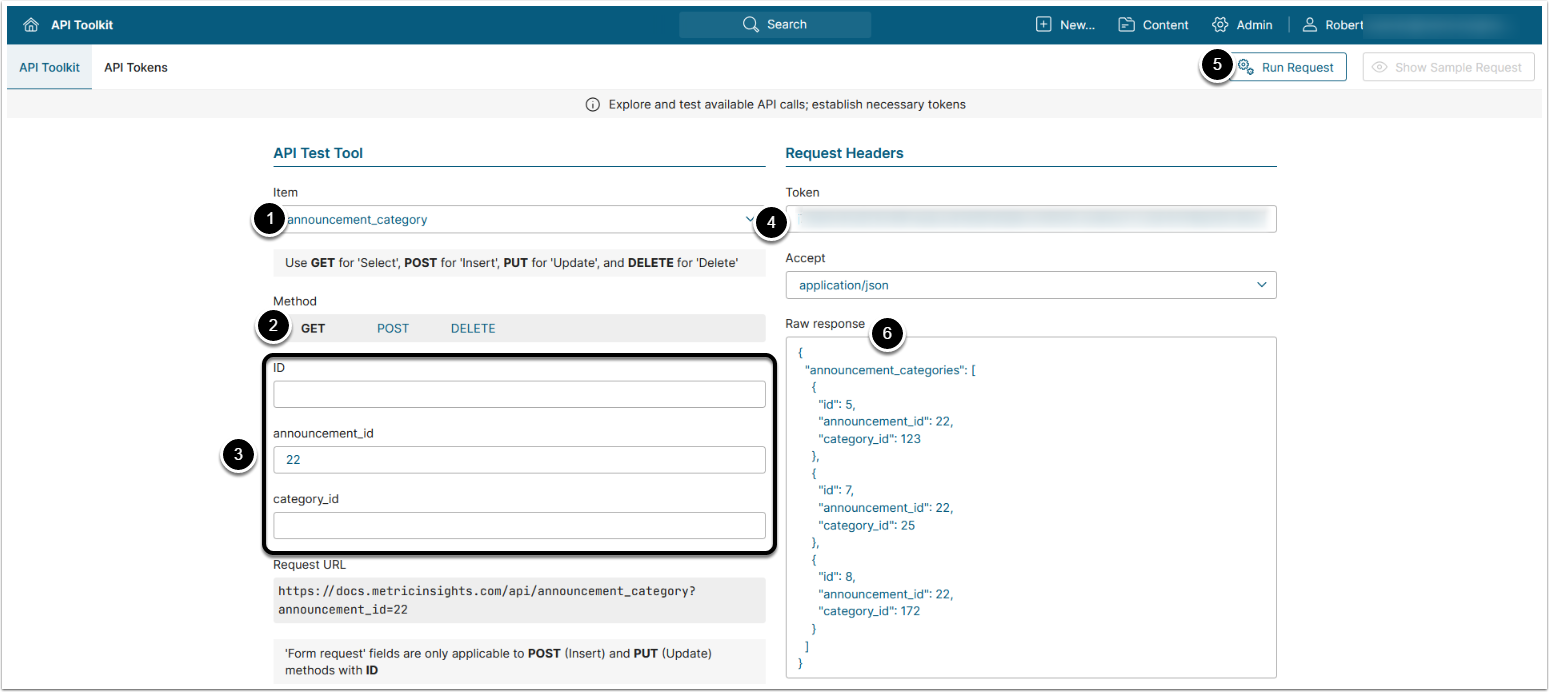Click the info icon in banner

[592, 104]
